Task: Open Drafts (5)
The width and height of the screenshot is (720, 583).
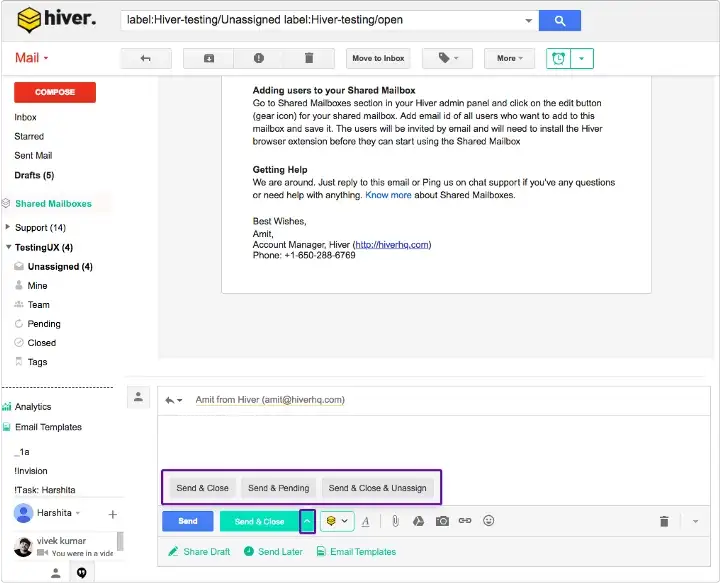Action: (34, 175)
